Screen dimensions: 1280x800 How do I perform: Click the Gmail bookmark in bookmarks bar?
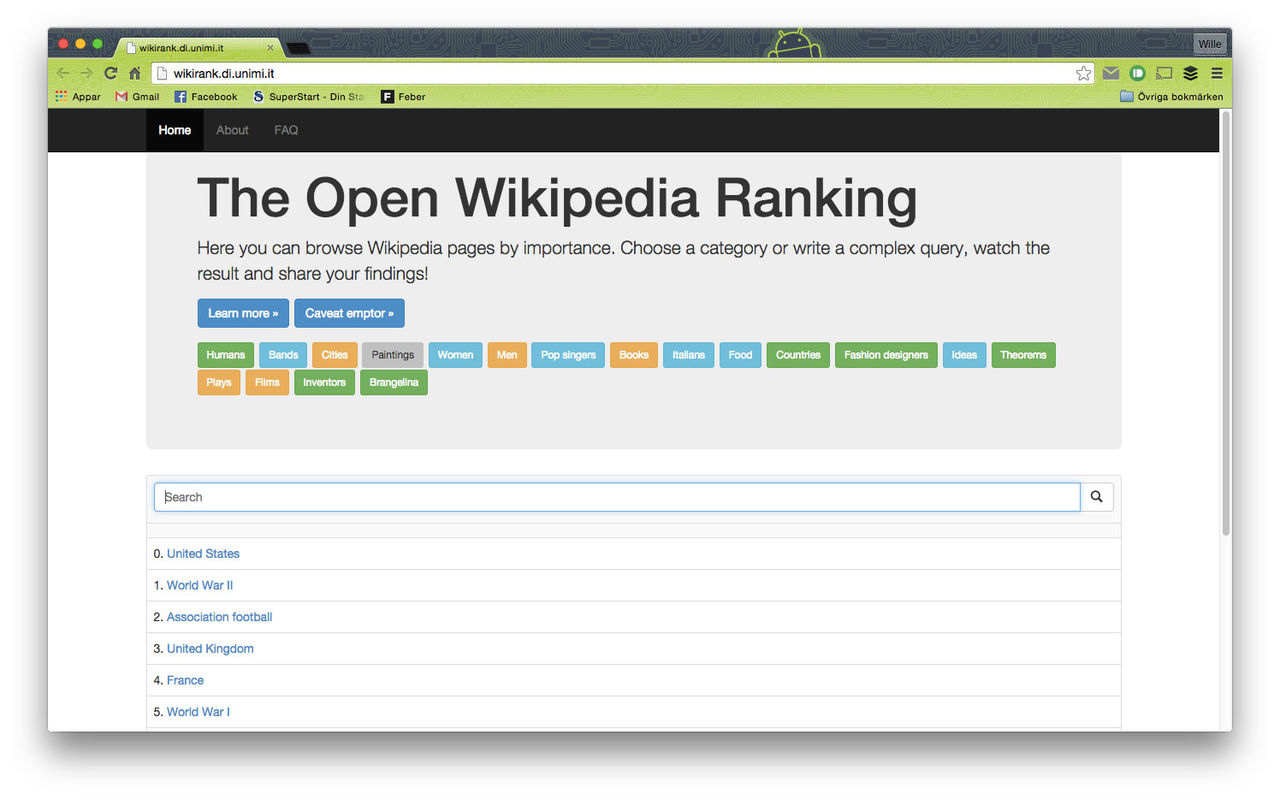[137, 97]
